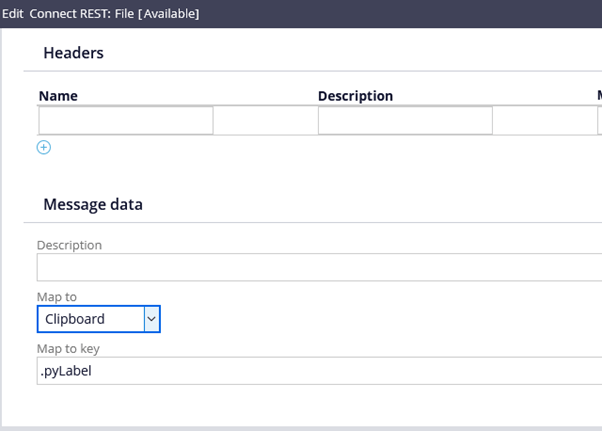This screenshot has height=431, width=602.
Task: Click the cut-off input in the third column
Action: (599, 121)
